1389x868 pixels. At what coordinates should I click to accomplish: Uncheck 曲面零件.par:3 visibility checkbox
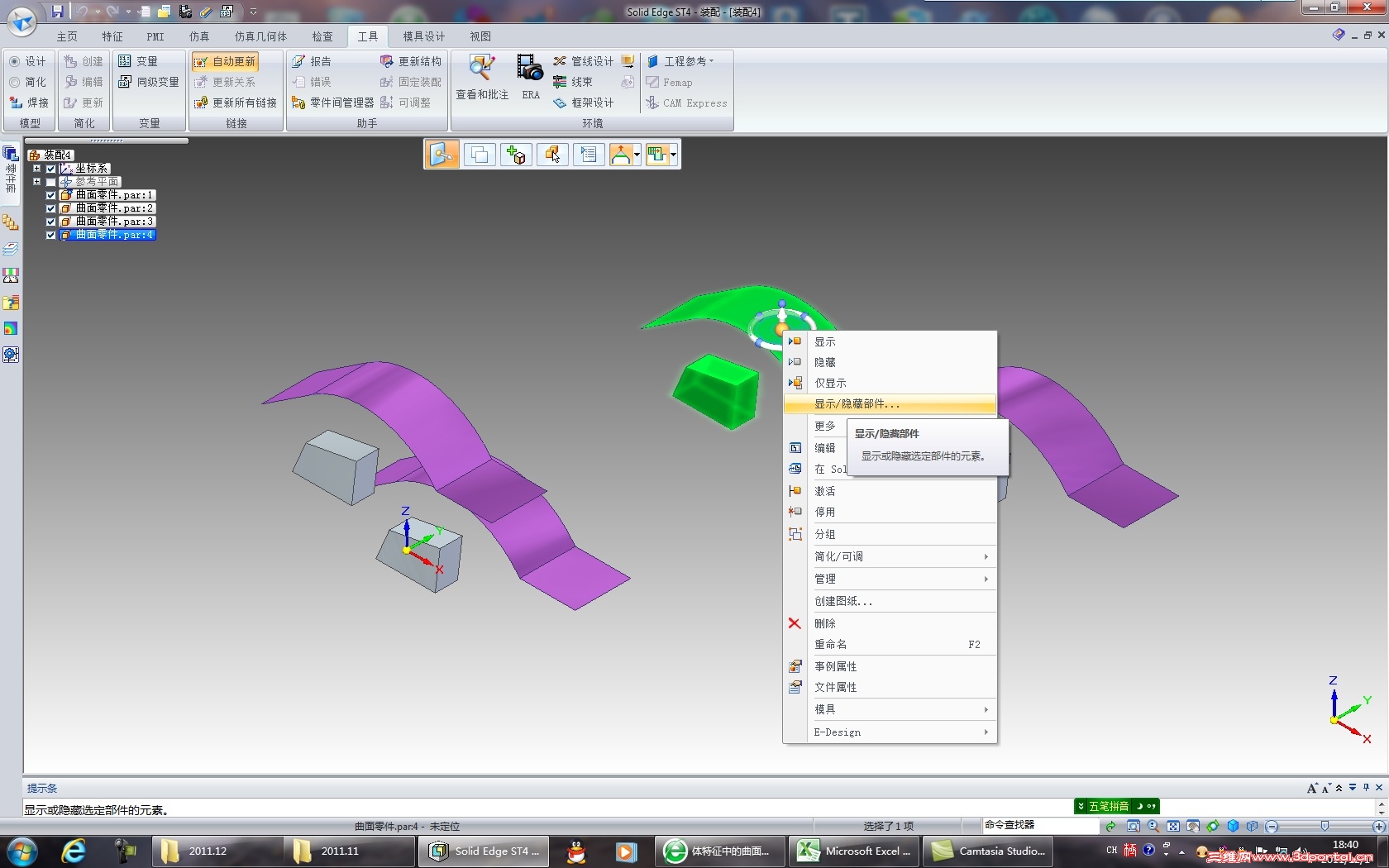pyautogui.click(x=50, y=222)
